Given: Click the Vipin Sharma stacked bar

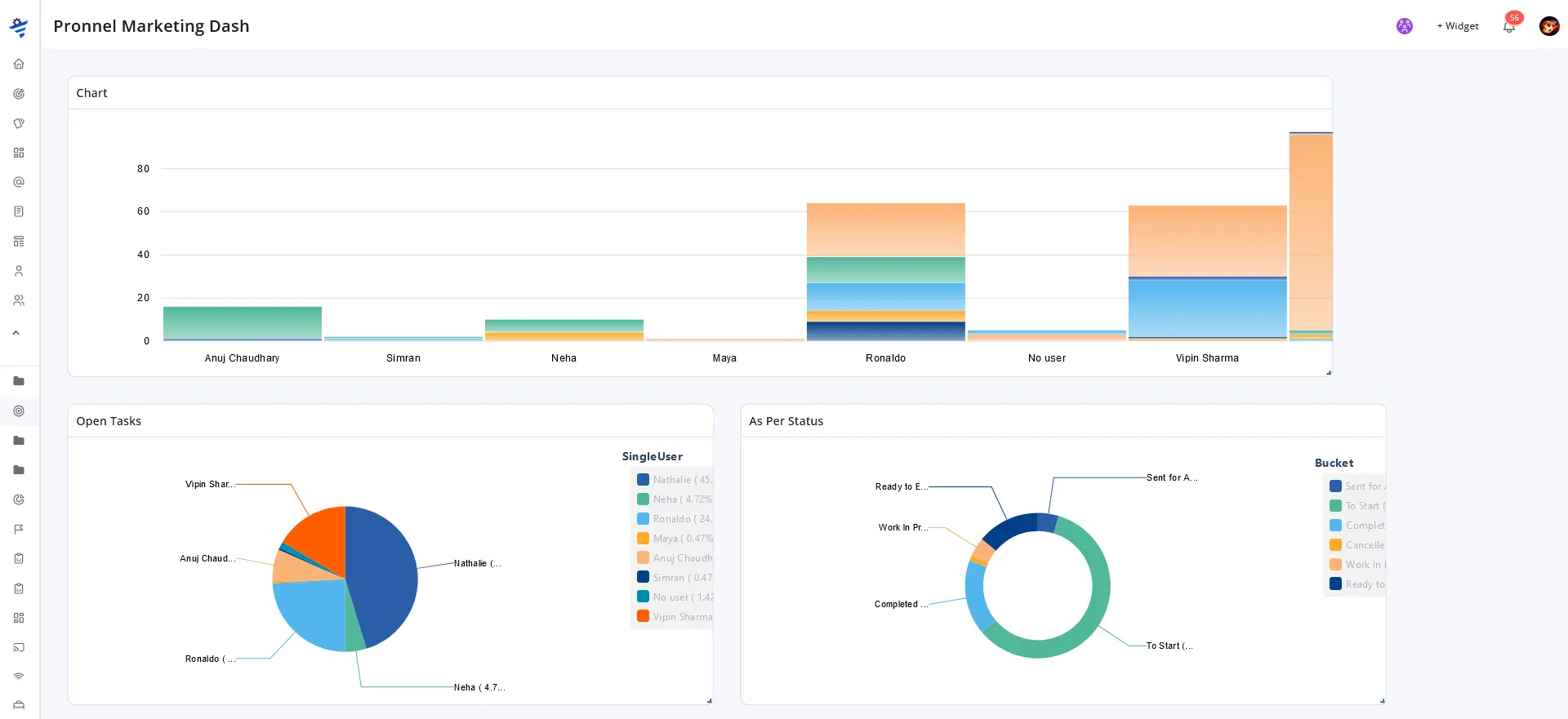Looking at the screenshot, I should coord(1208,273).
